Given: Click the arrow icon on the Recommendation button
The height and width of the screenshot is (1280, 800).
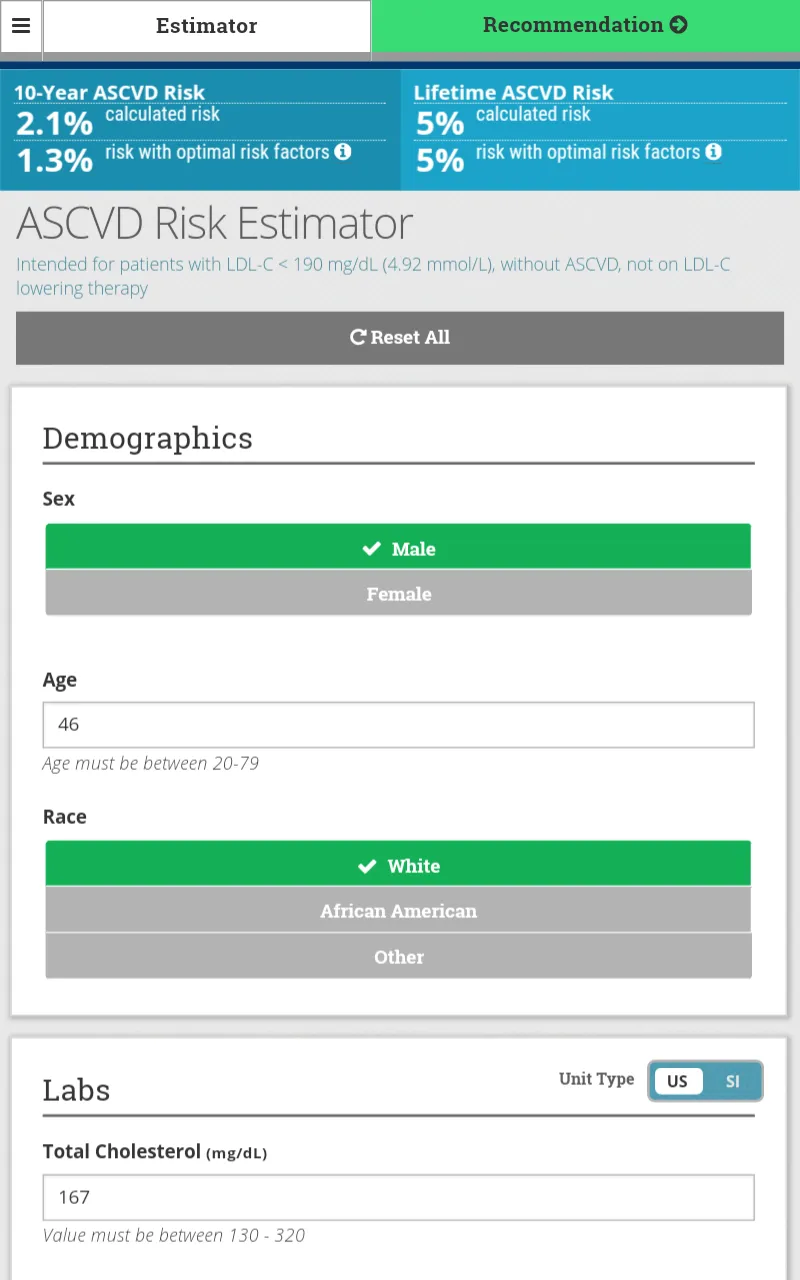Looking at the screenshot, I should [x=679, y=25].
